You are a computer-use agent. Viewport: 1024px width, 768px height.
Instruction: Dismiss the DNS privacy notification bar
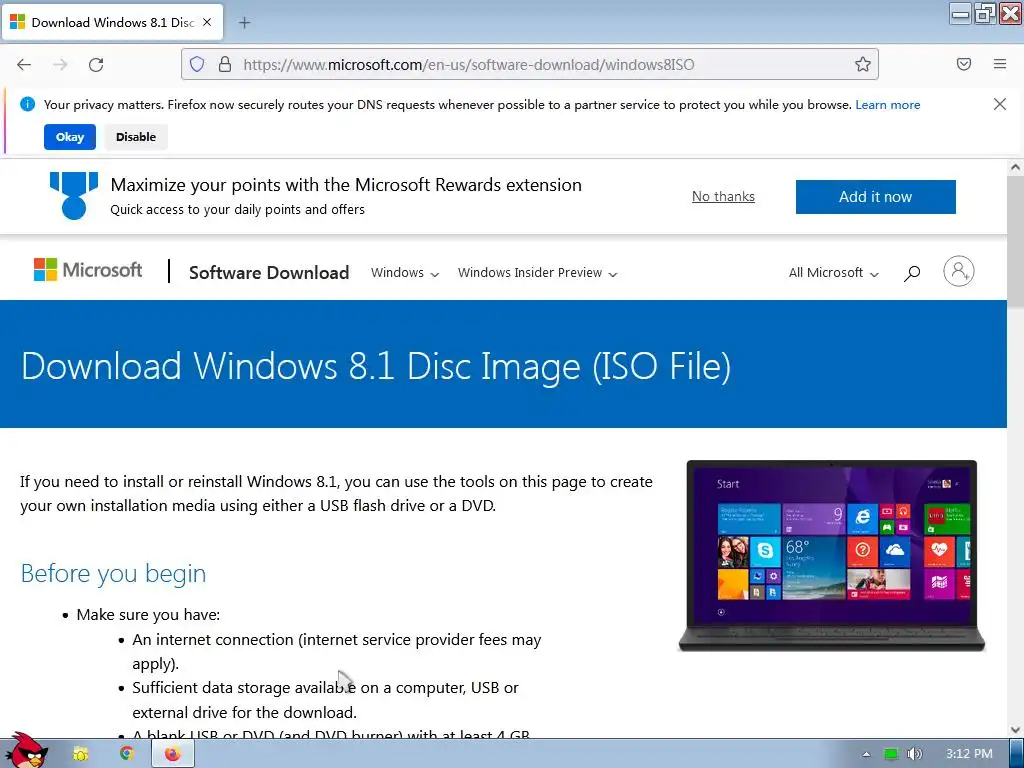coord(999,104)
